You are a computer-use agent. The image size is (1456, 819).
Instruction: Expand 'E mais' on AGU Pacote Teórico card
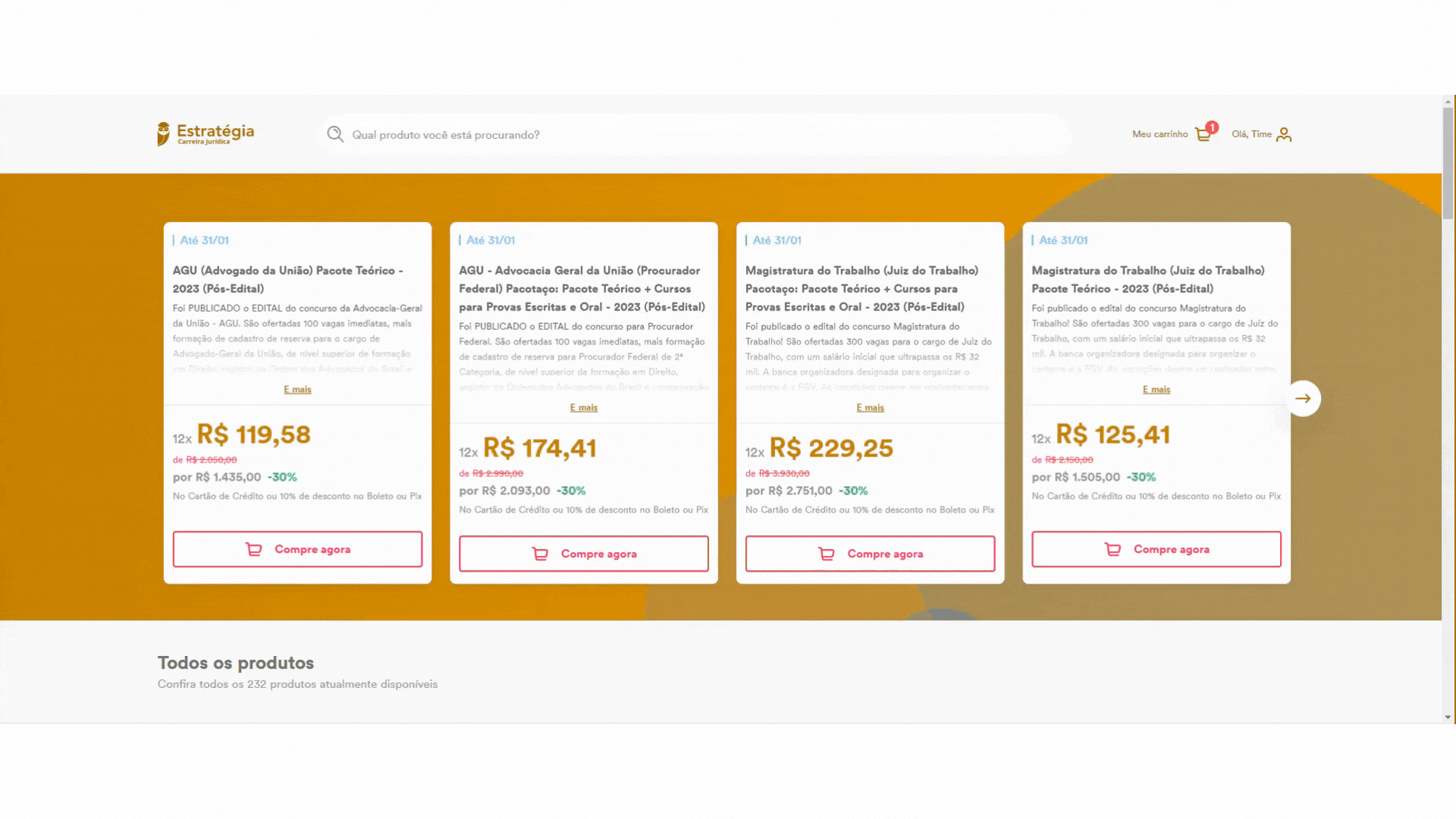(297, 390)
